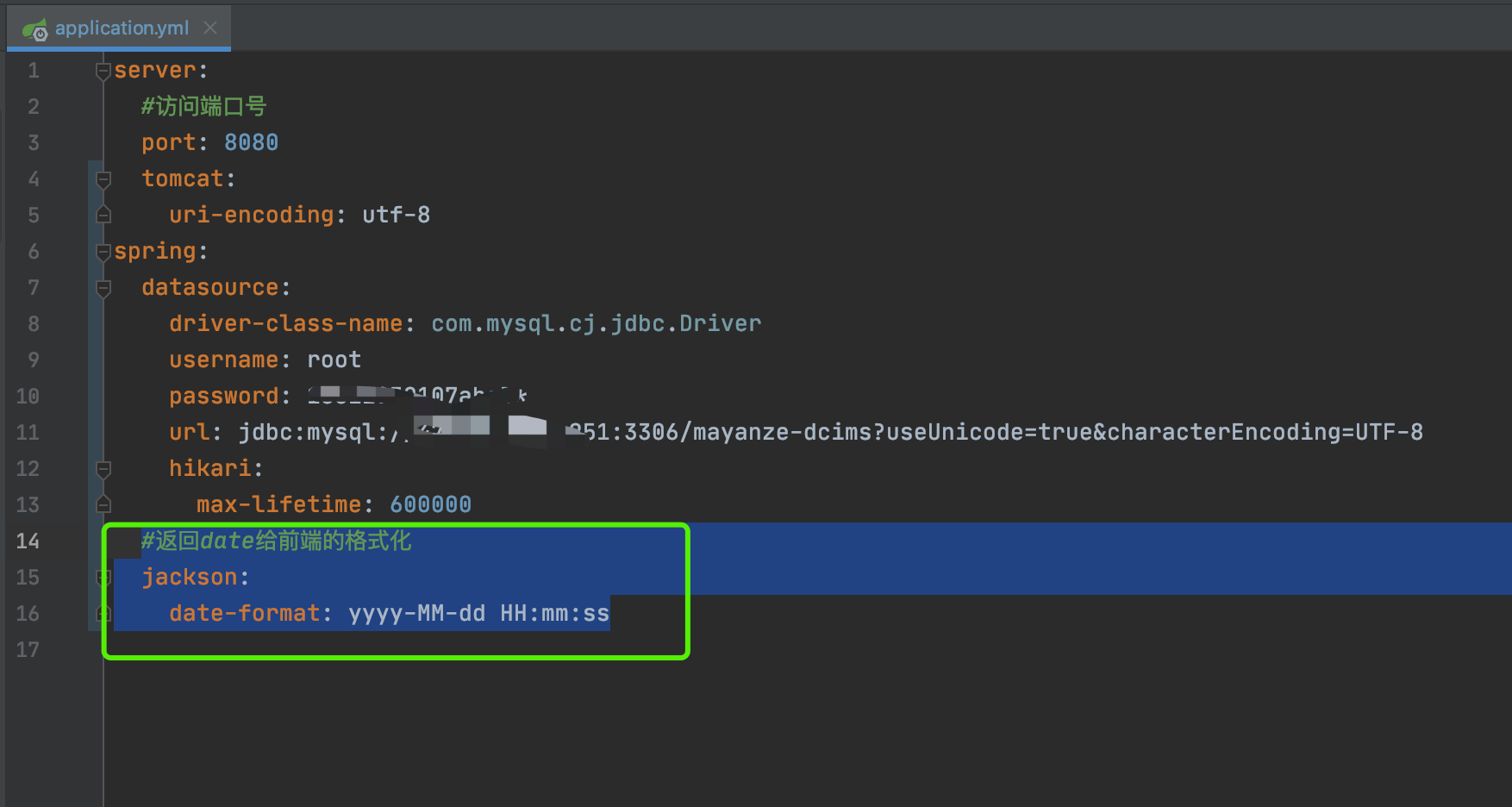This screenshot has width=1512, height=807.
Task: Collapse the hikari section fold marker
Action: pyautogui.click(x=103, y=469)
